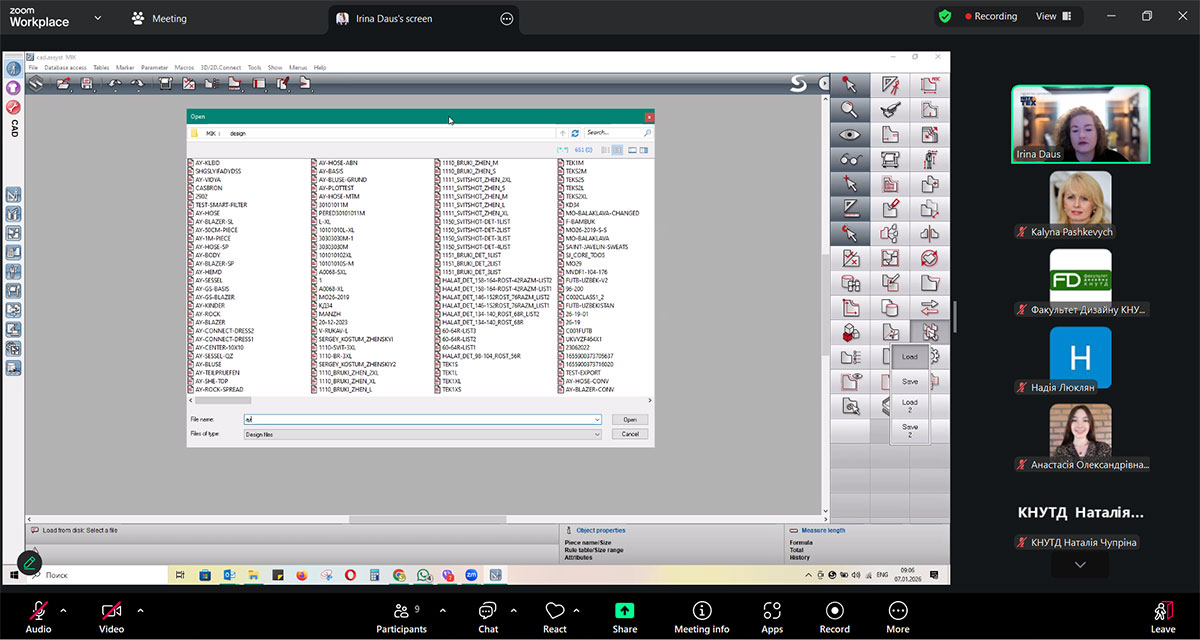Select the AY-BLAZER-SL file in the list
The width and height of the screenshot is (1200, 640).
point(215,221)
